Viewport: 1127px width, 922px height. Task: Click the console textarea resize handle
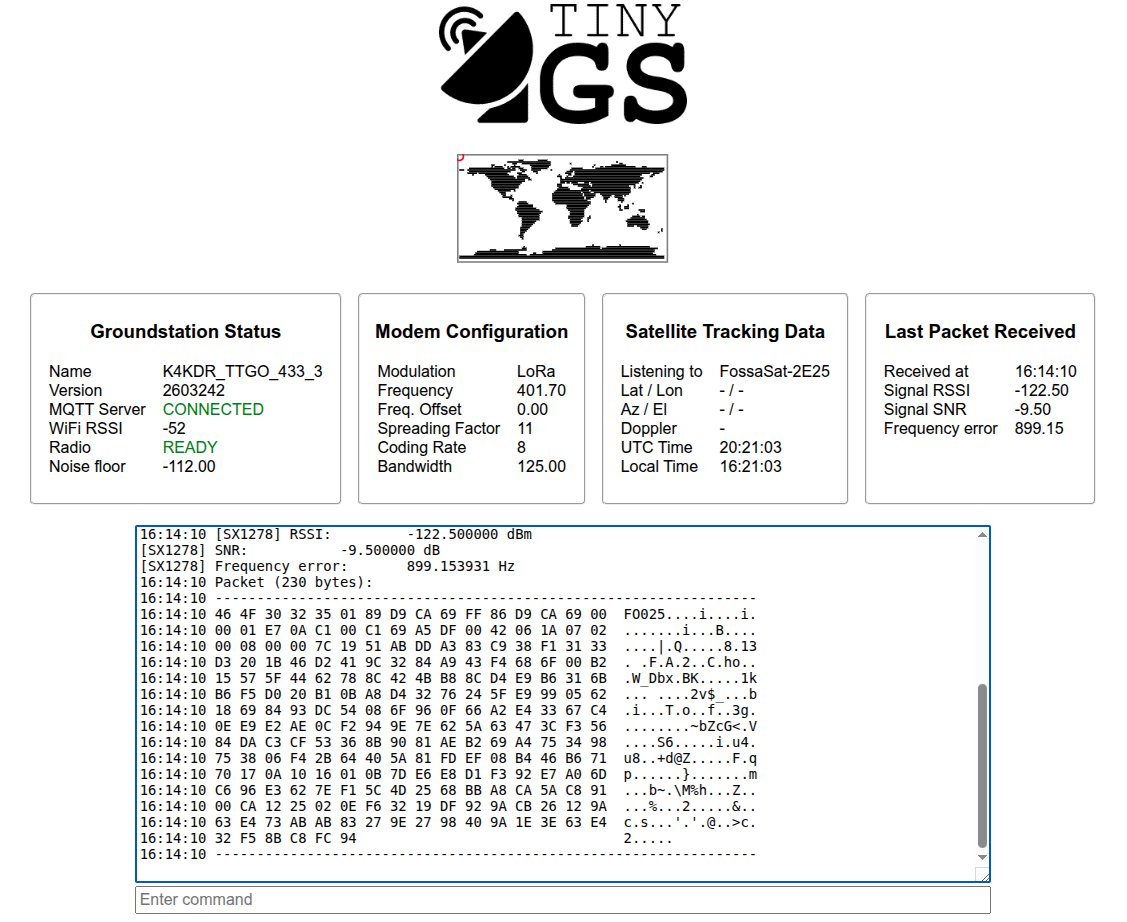click(x=983, y=874)
